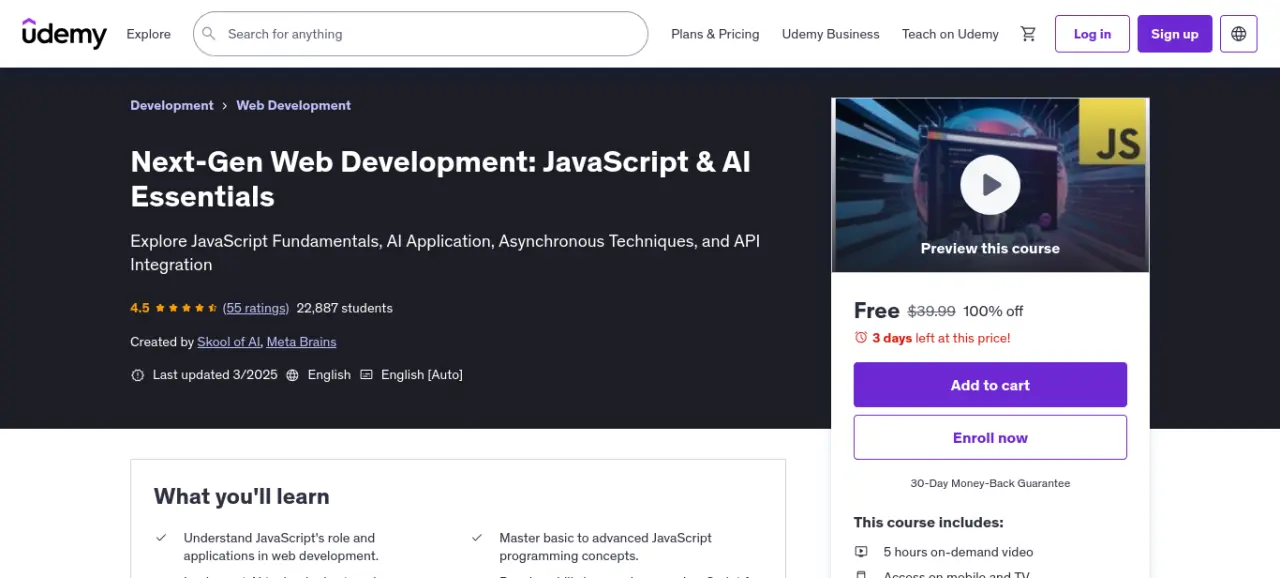This screenshot has height=578, width=1280.
Task: Click the search magnifier icon
Action: click(209, 34)
